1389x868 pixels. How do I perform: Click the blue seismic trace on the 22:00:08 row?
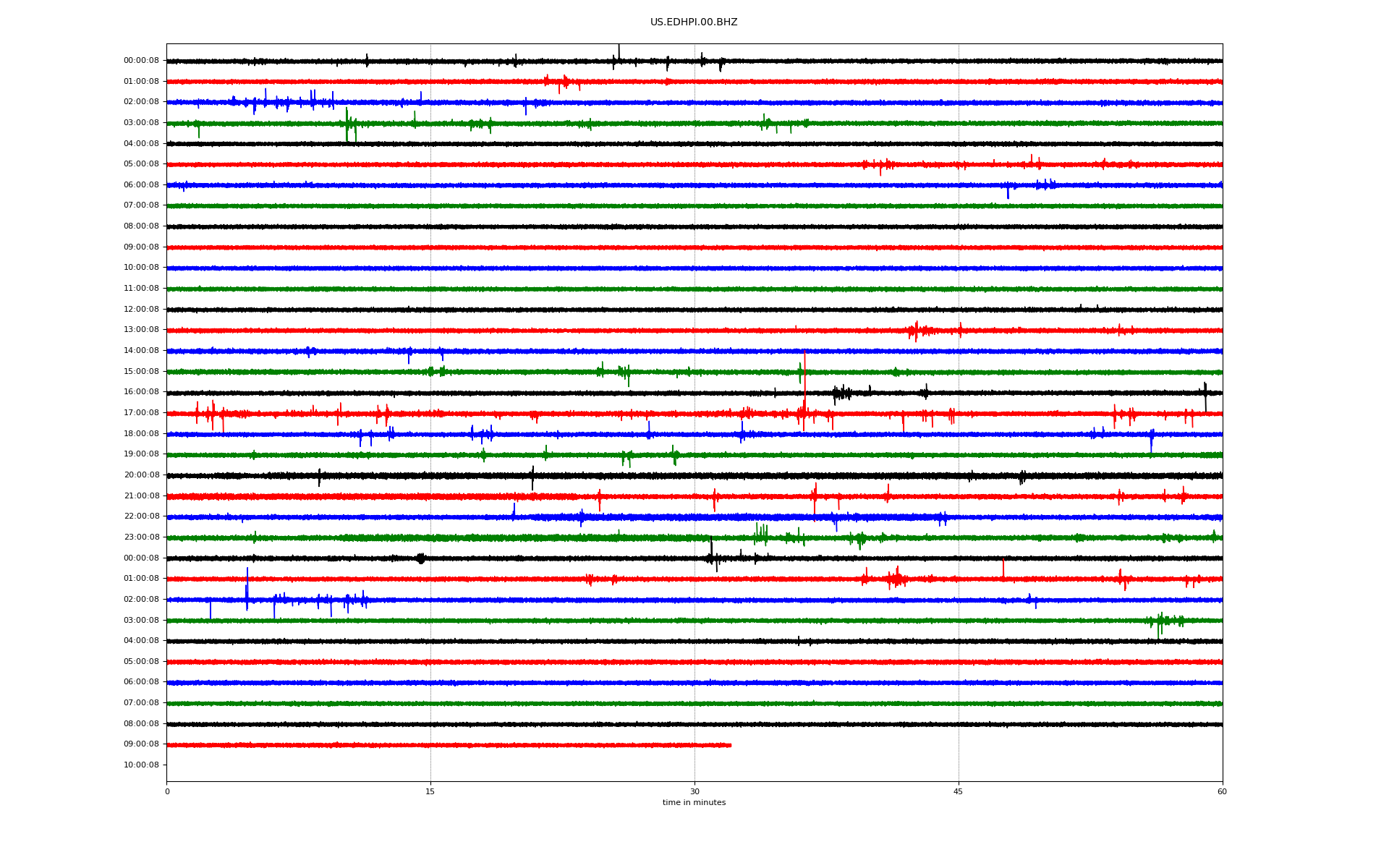coord(694,517)
